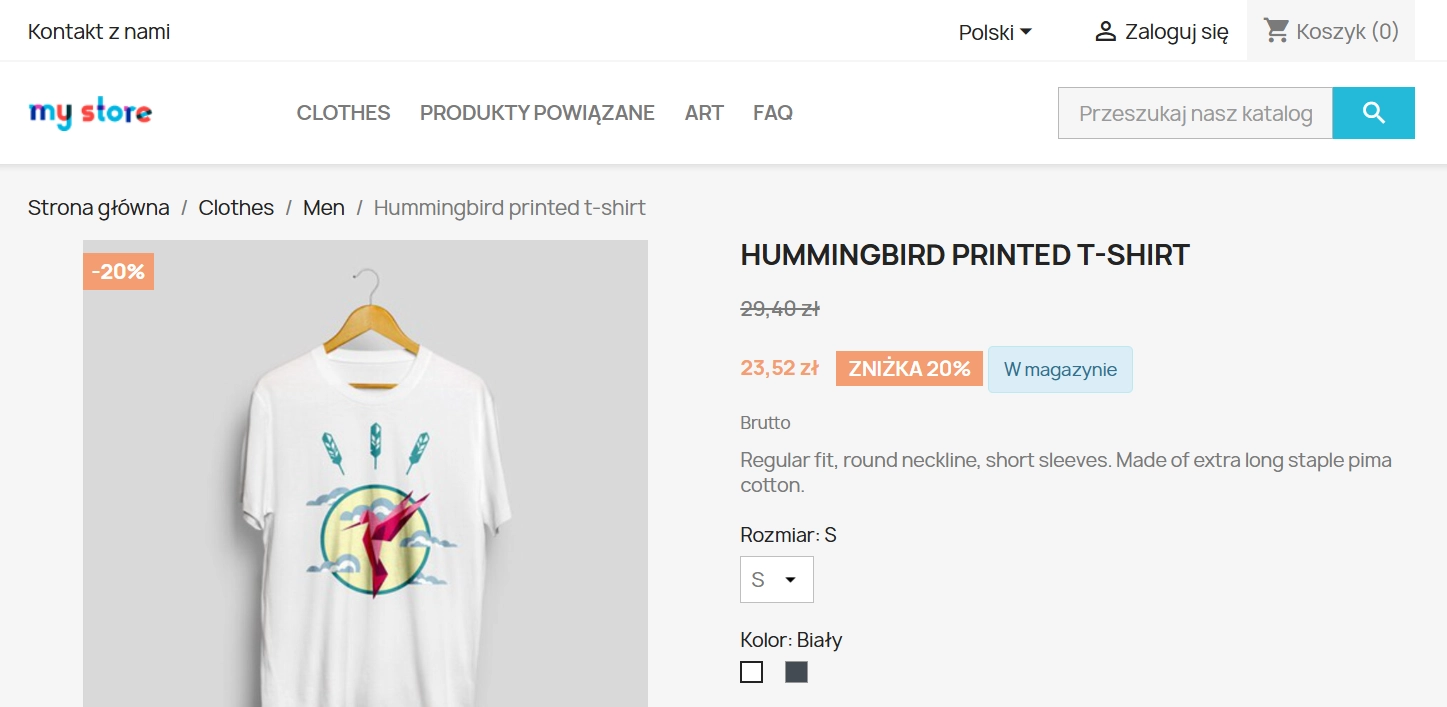Go to the ART section
This screenshot has height=707, width=1447.
(703, 112)
